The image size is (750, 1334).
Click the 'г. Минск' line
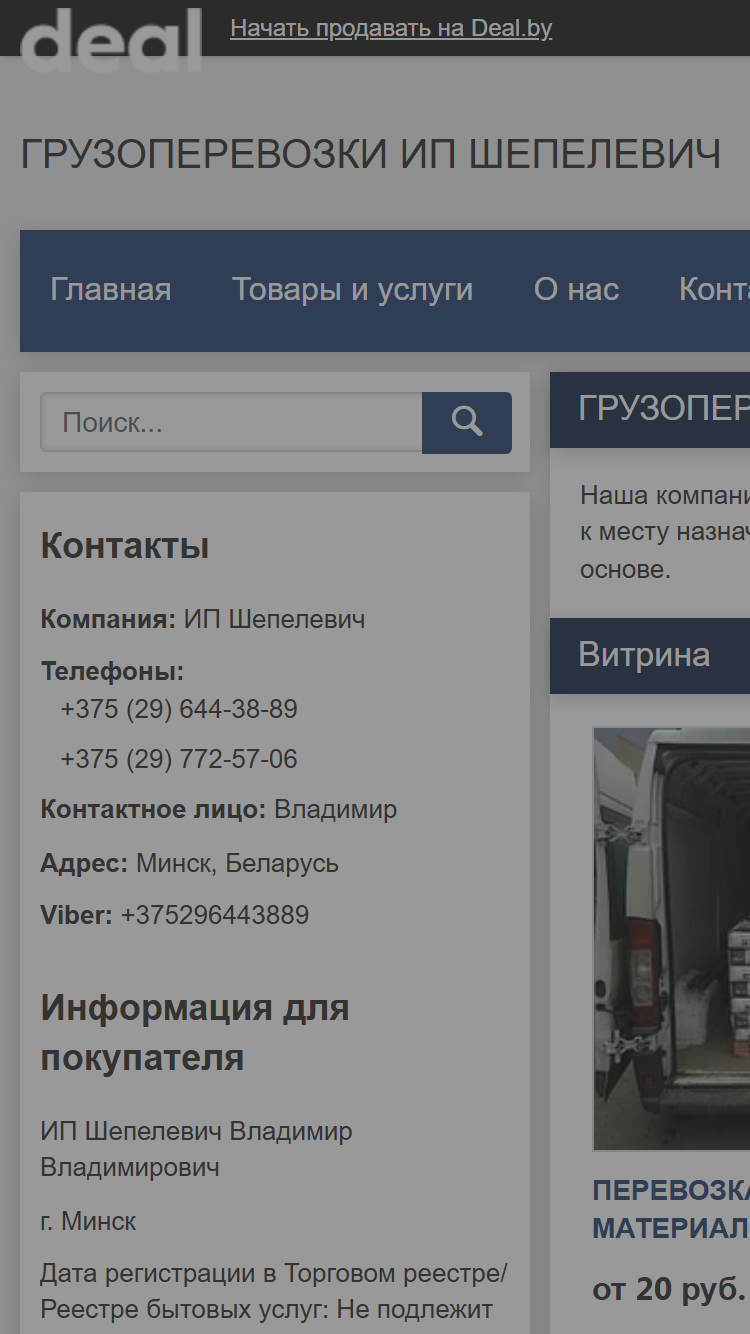tap(89, 1221)
